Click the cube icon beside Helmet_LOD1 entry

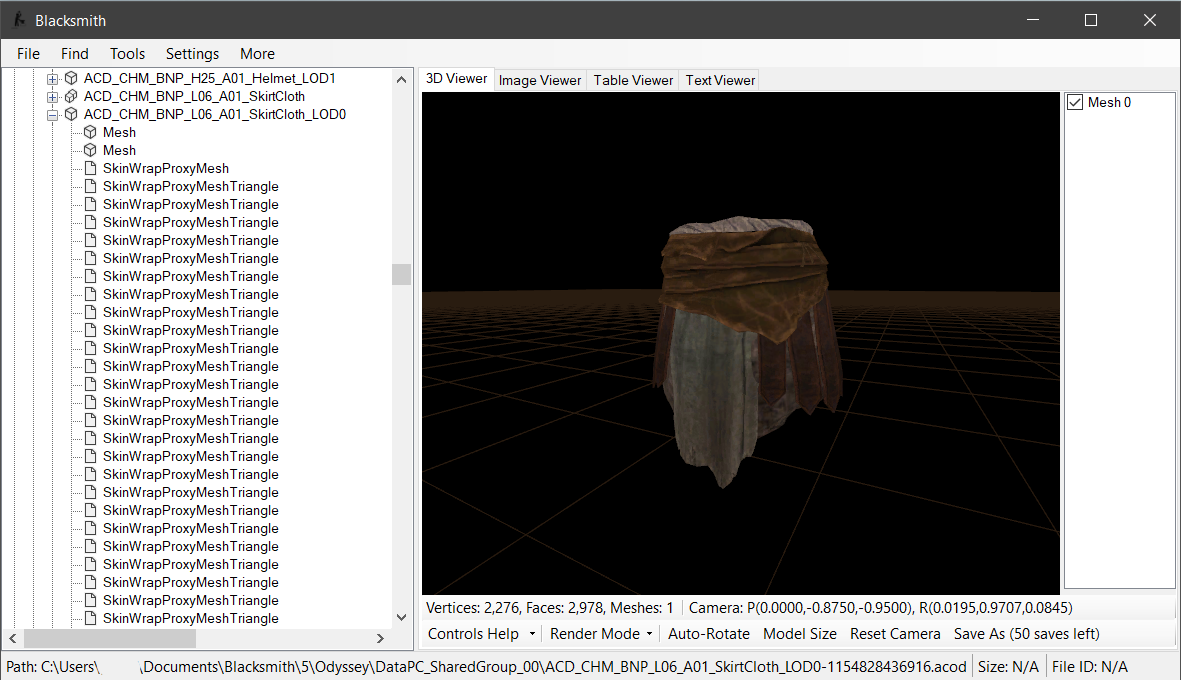[x=71, y=78]
